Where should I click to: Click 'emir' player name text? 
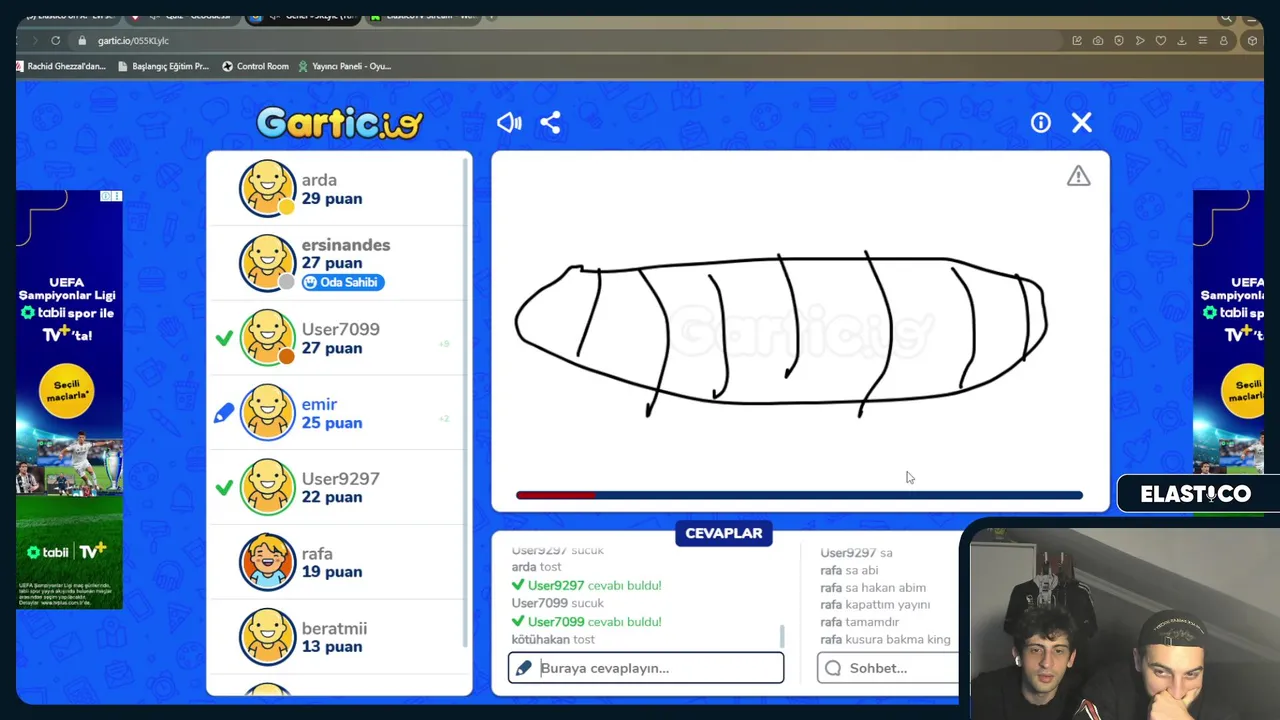coord(319,404)
